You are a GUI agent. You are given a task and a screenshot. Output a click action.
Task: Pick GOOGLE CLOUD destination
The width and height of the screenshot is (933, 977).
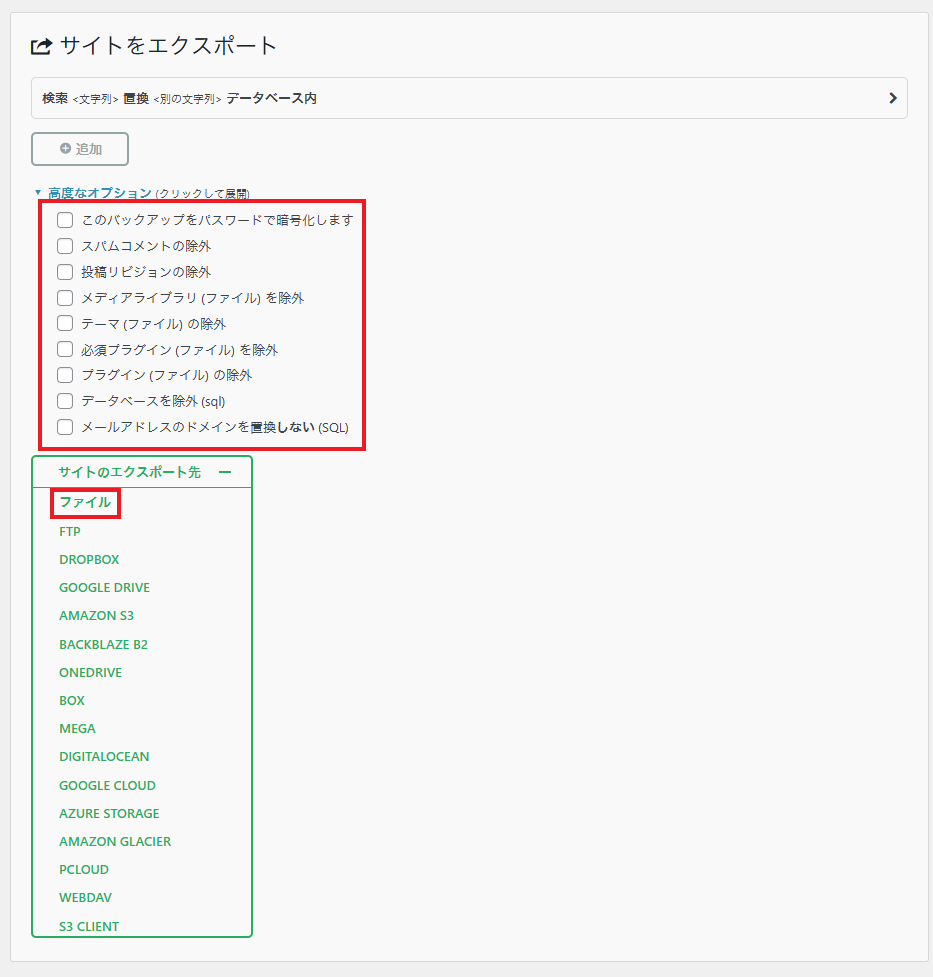point(107,785)
